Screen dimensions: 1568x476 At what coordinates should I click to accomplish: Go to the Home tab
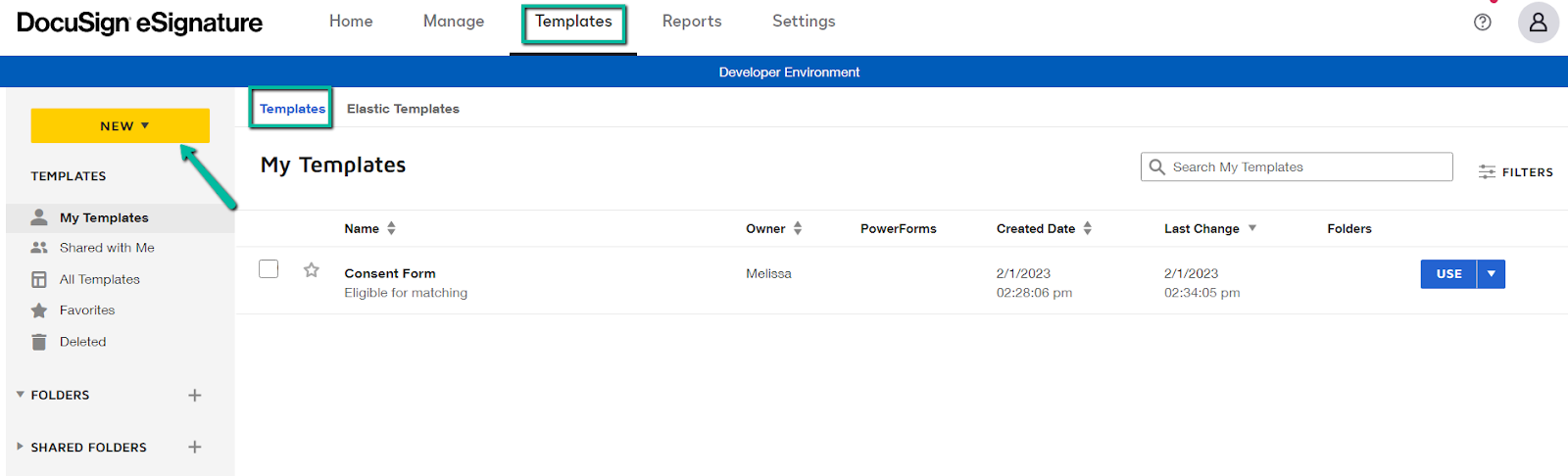[351, 22]
